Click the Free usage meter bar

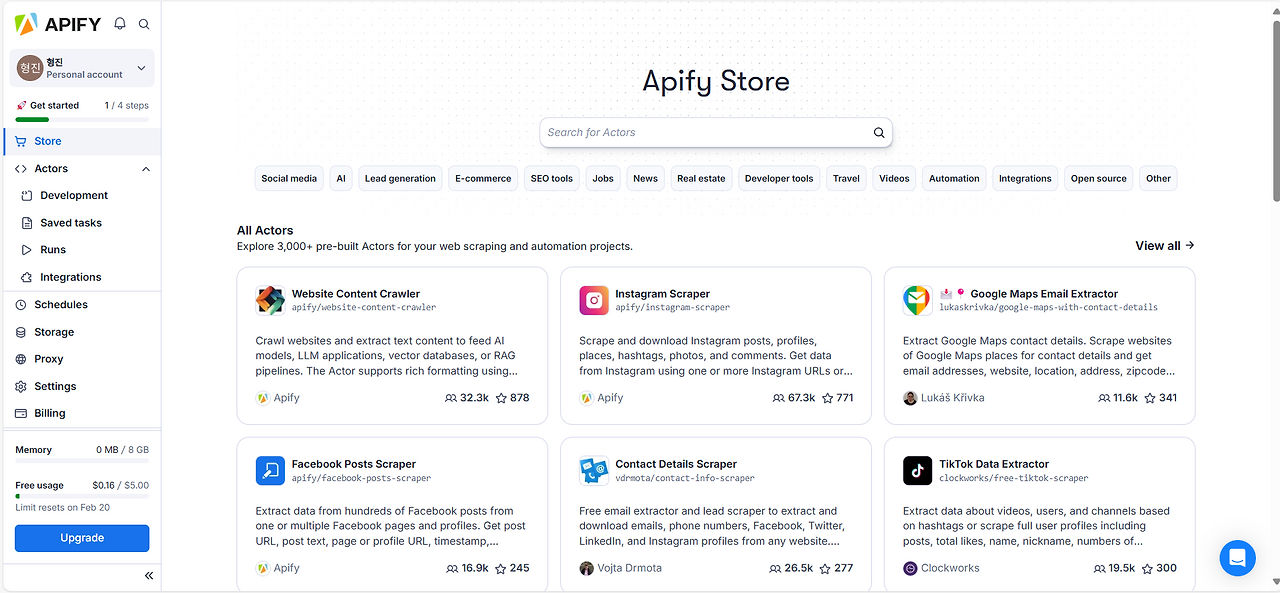(82, 496)
